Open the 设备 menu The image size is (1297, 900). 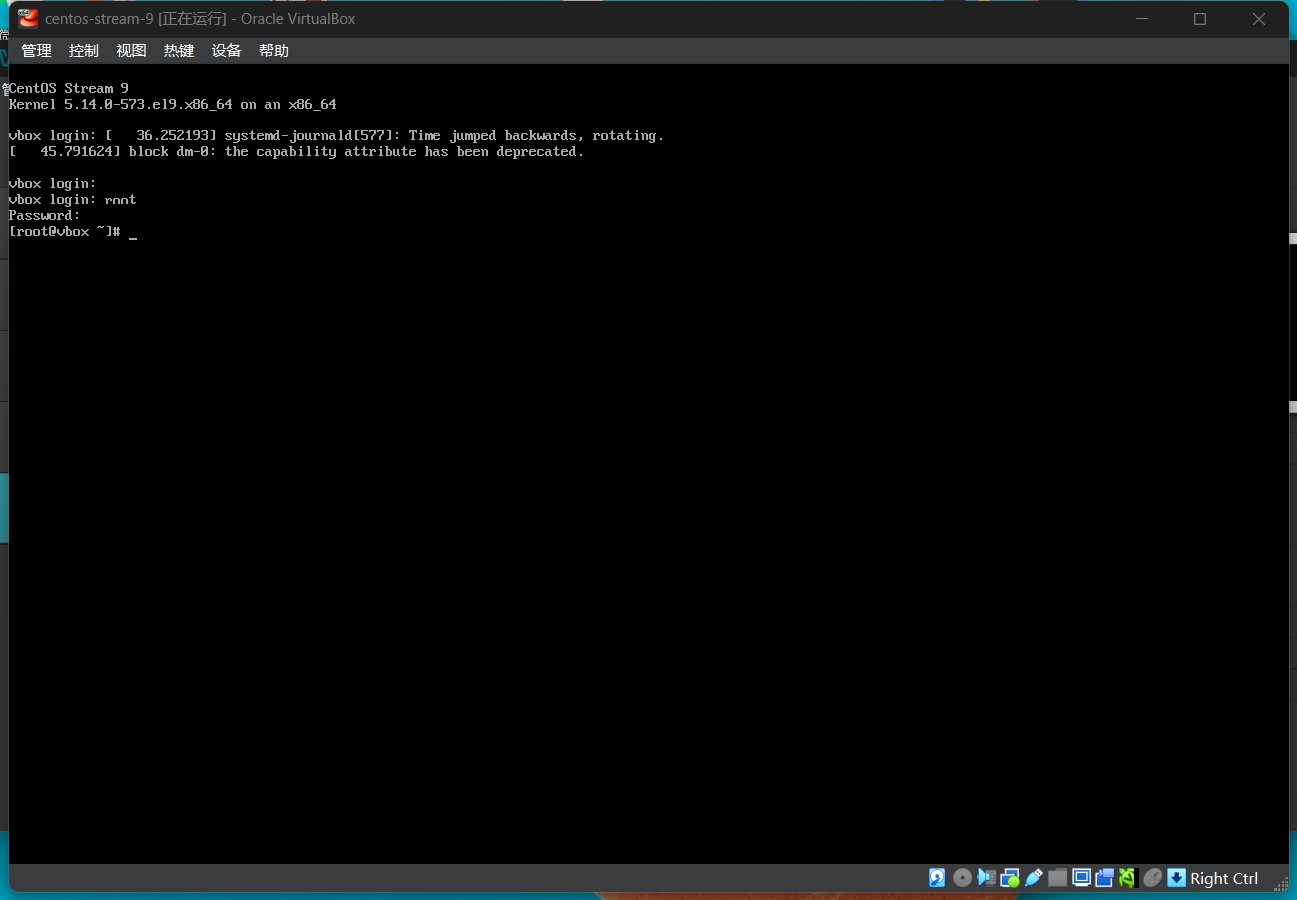[227, 51]
